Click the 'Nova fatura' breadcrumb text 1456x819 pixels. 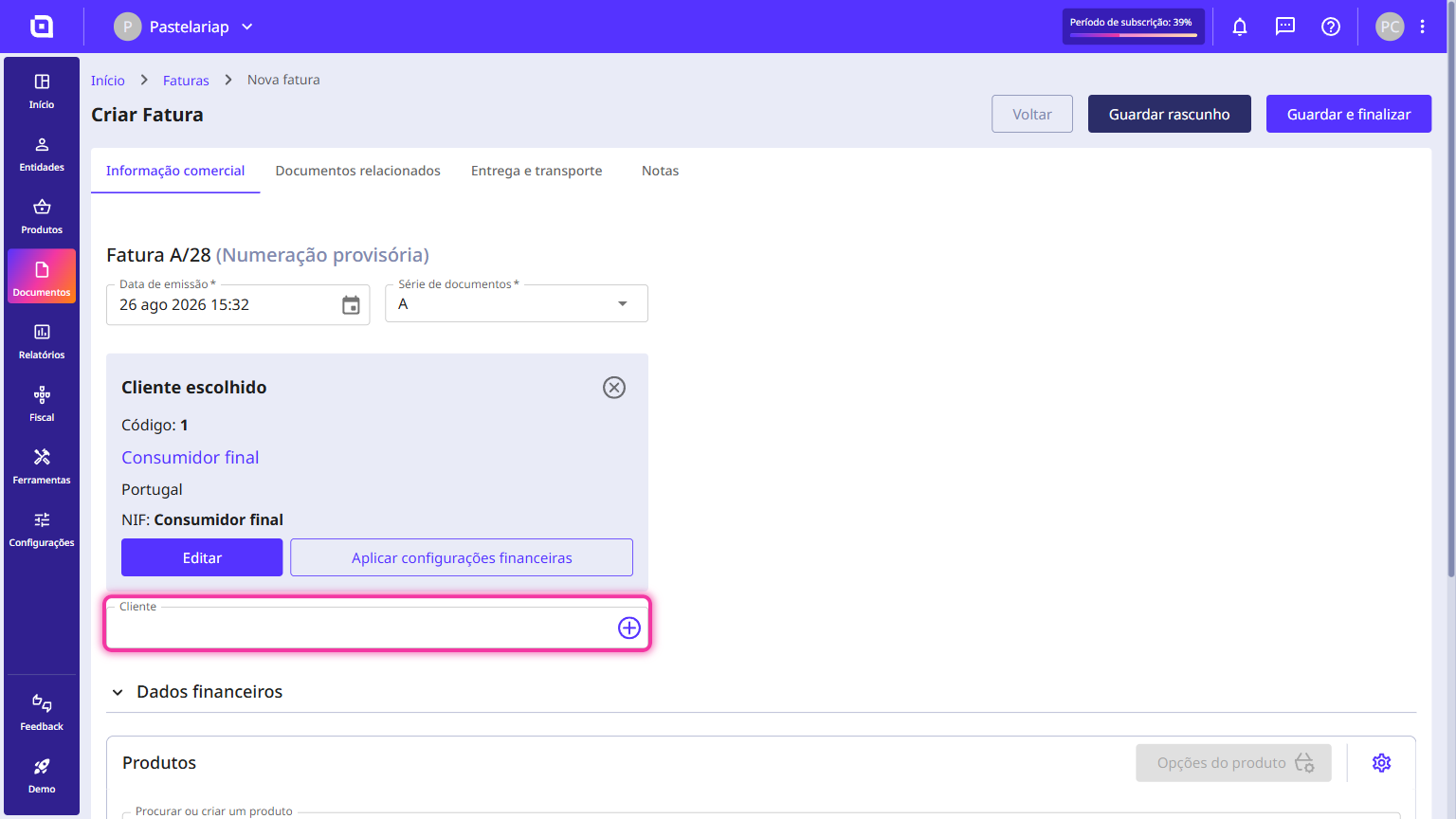[283, 80]
